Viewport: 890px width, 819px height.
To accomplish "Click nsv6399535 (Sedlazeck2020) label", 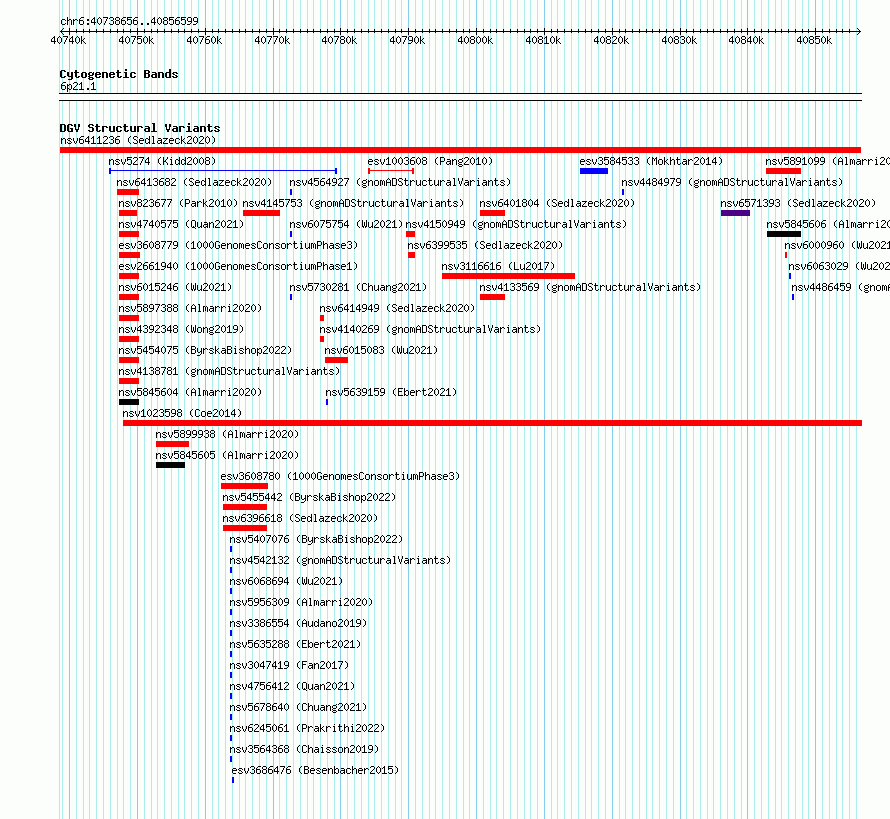I will [x=485, y=245].
